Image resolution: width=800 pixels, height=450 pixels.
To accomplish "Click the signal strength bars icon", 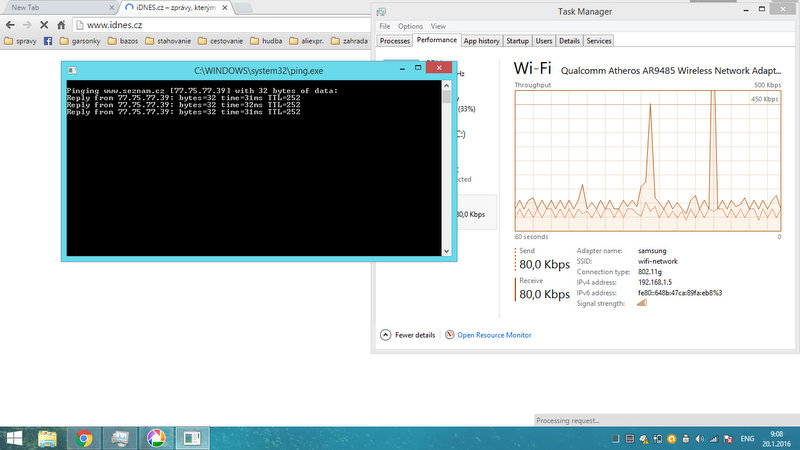I will pos(642,303).
